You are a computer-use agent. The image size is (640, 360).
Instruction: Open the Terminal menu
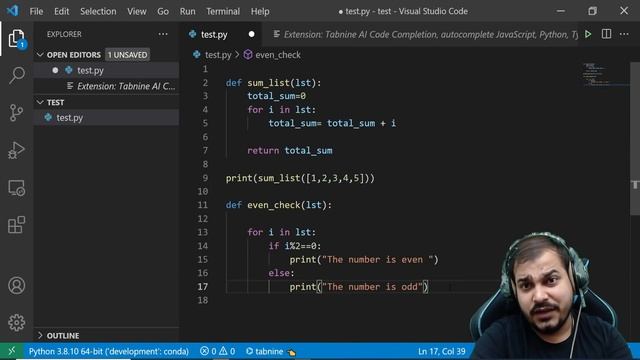coord(223,11)
